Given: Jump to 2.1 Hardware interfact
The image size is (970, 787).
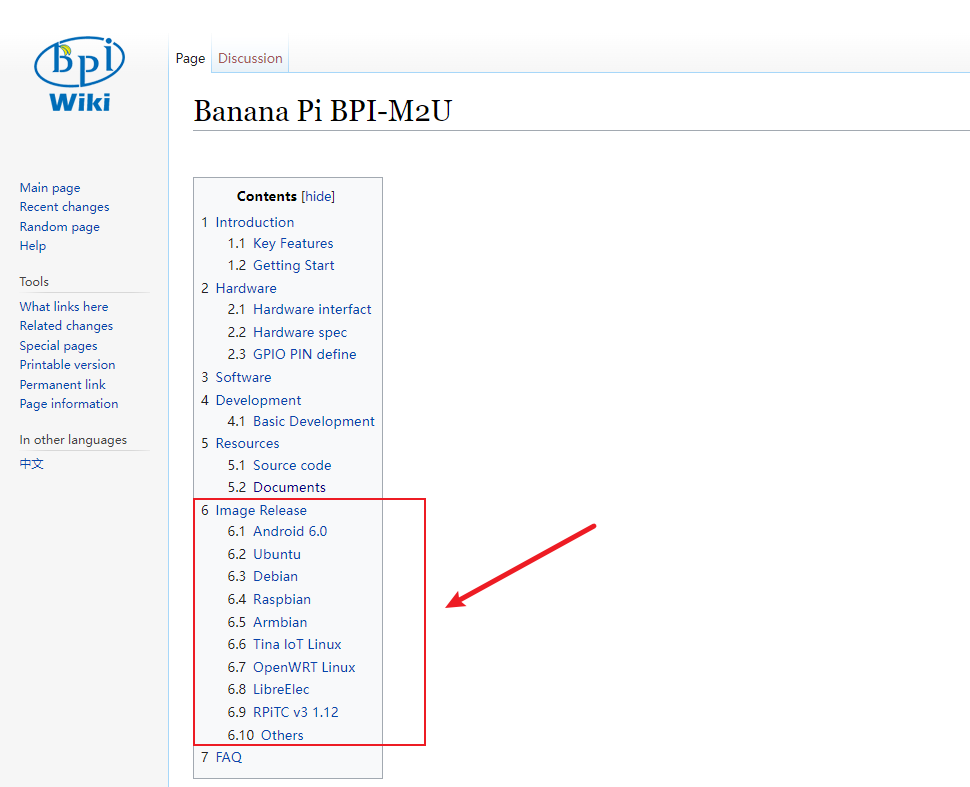Looking at the screenshot, I should pyautogui.click(x=299, y=309).
